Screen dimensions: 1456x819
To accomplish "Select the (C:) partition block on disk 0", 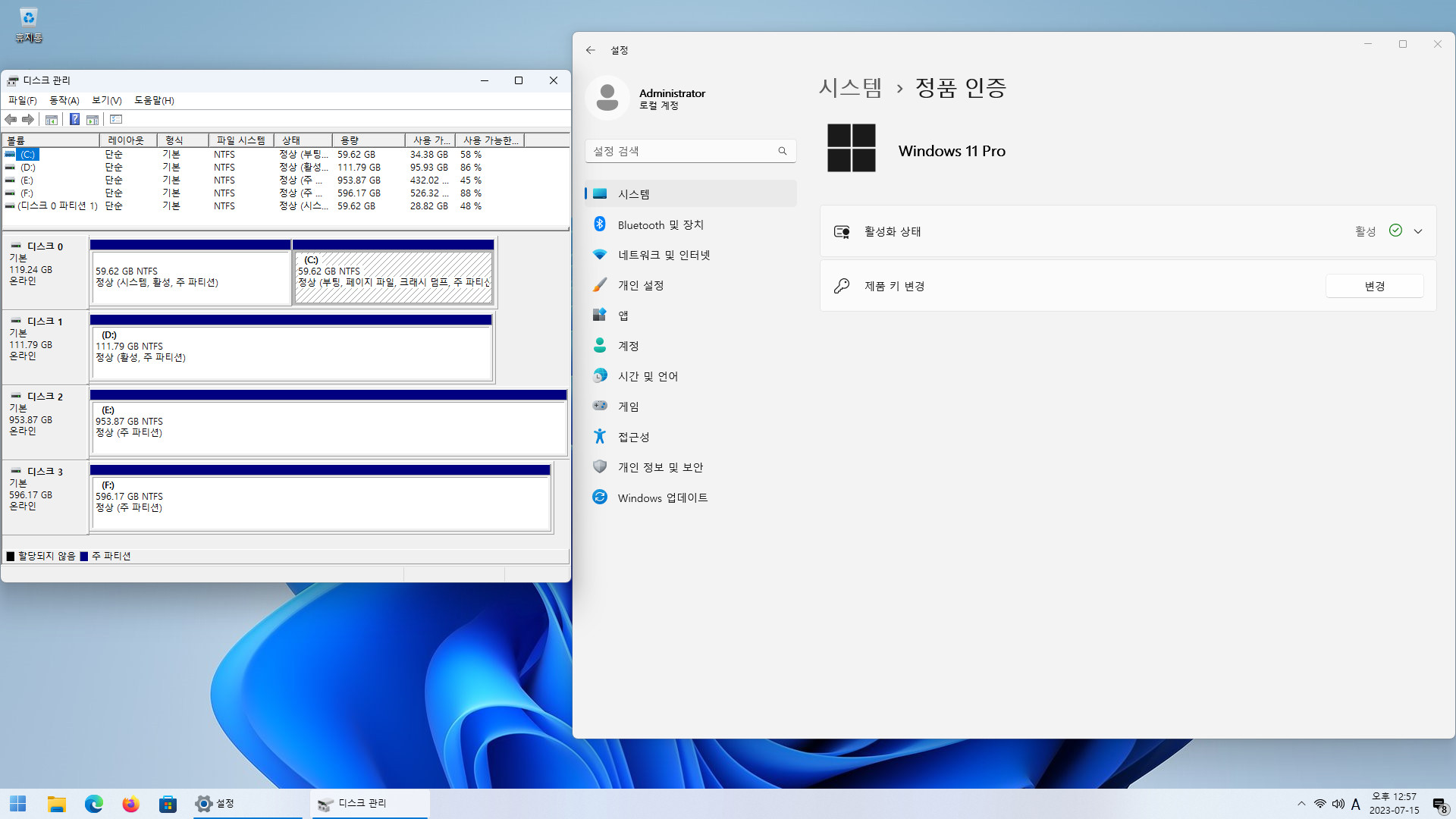I will coord(393,273).
